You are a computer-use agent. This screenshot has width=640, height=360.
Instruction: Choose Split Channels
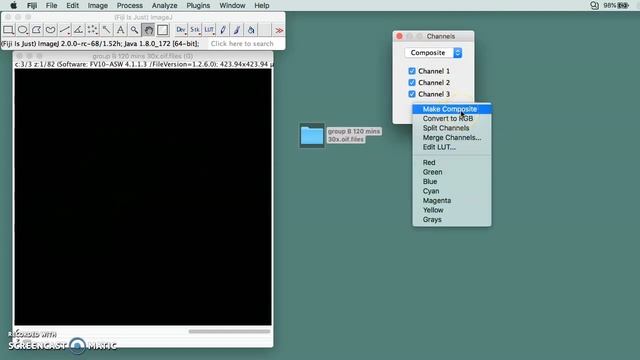(452, 128)
